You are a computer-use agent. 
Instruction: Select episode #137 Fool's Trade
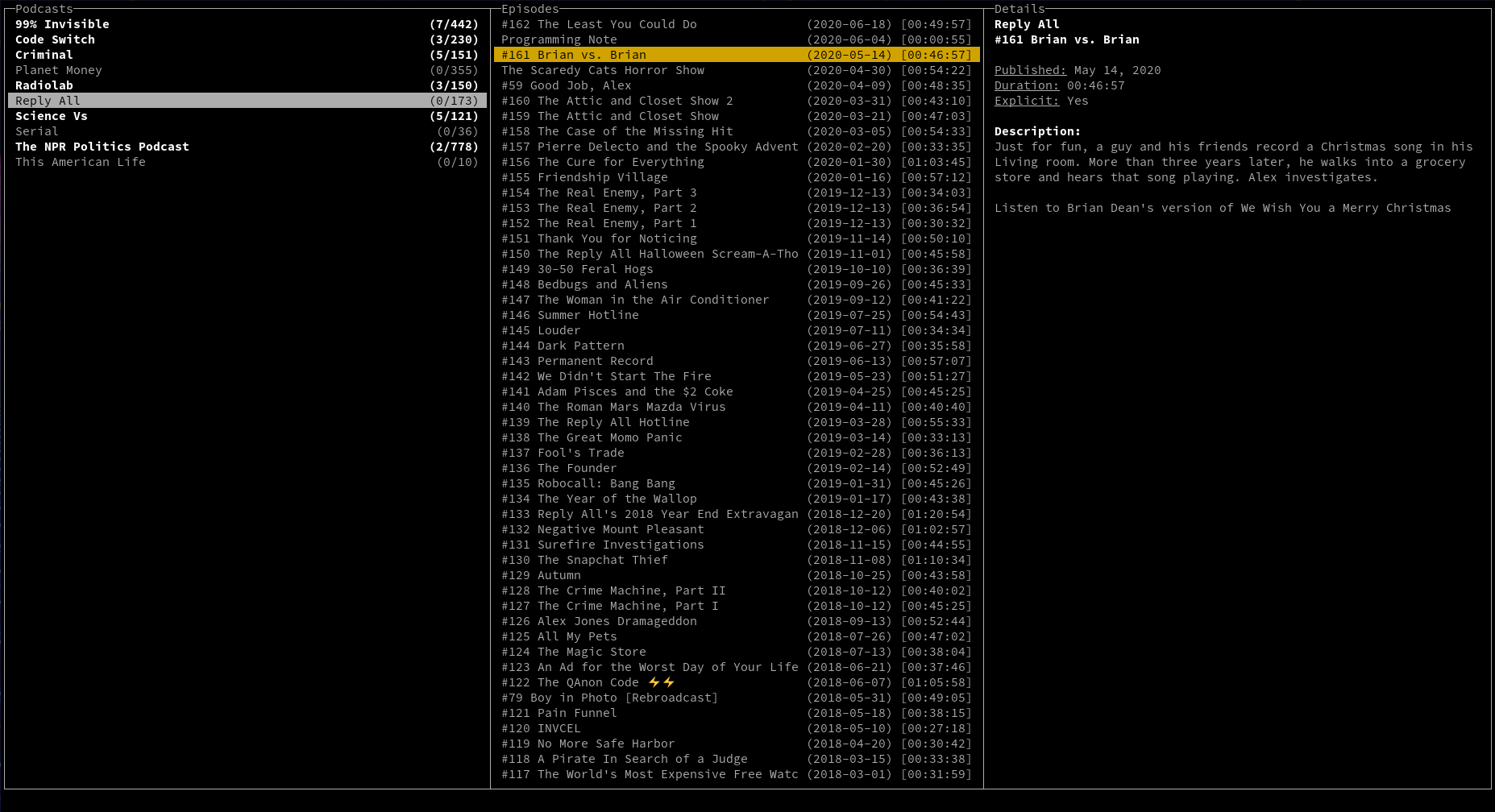(737, 453)
